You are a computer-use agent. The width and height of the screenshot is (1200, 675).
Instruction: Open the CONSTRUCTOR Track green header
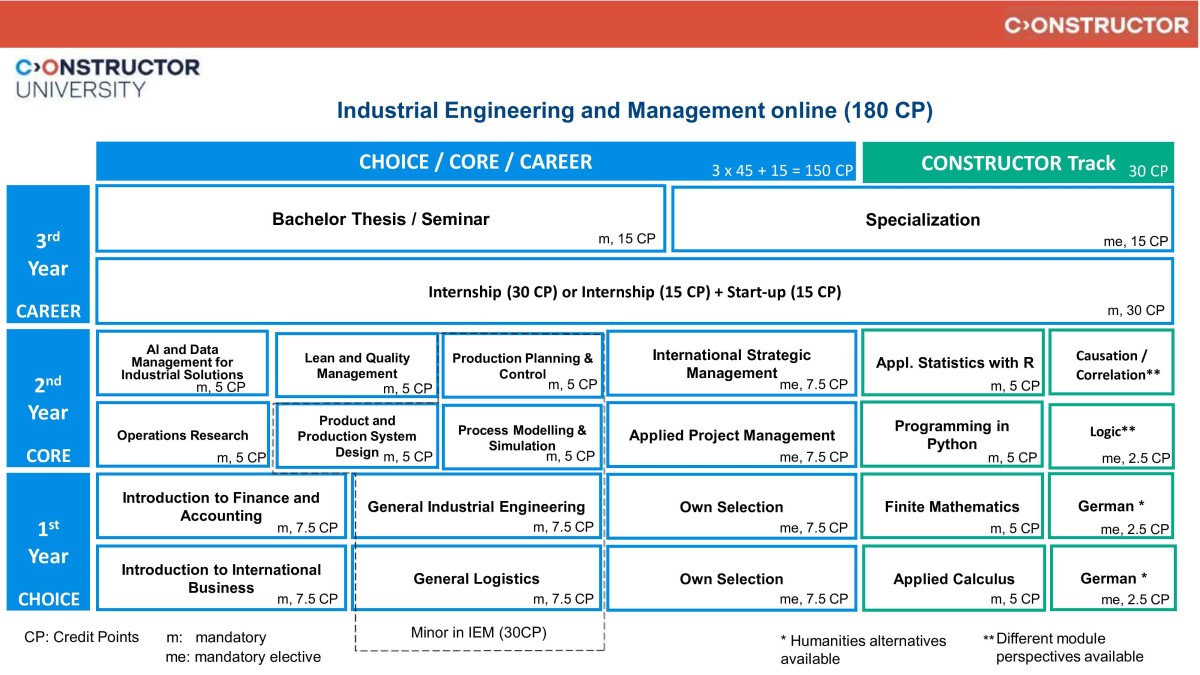pyautogui.click(x=1017, y=163)
